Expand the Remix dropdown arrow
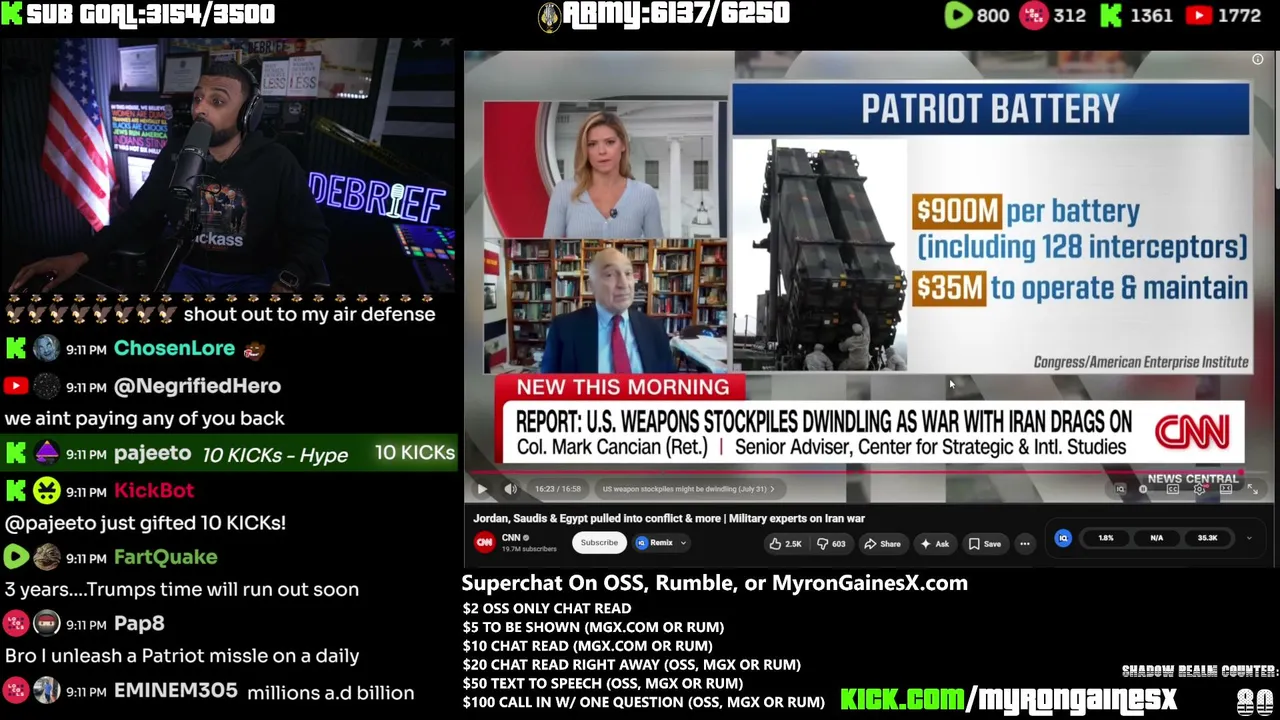 [x=683, y=543]
